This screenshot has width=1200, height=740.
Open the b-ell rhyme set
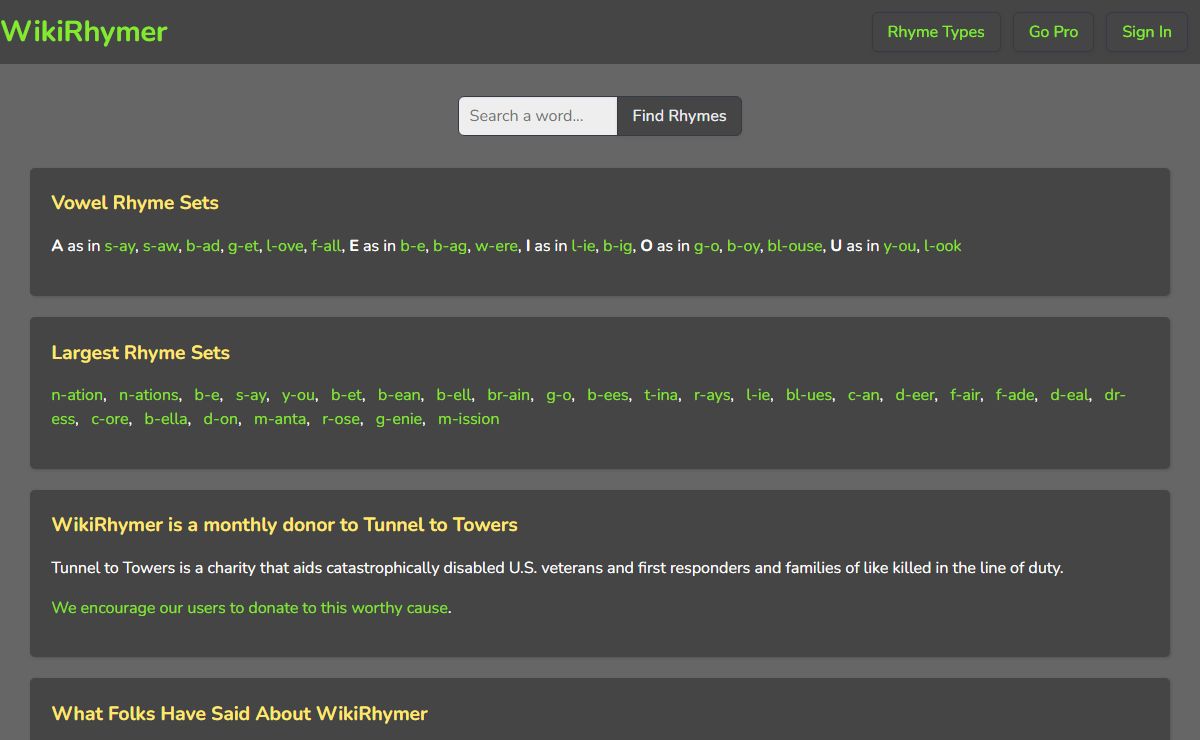[x=454, y=395]
